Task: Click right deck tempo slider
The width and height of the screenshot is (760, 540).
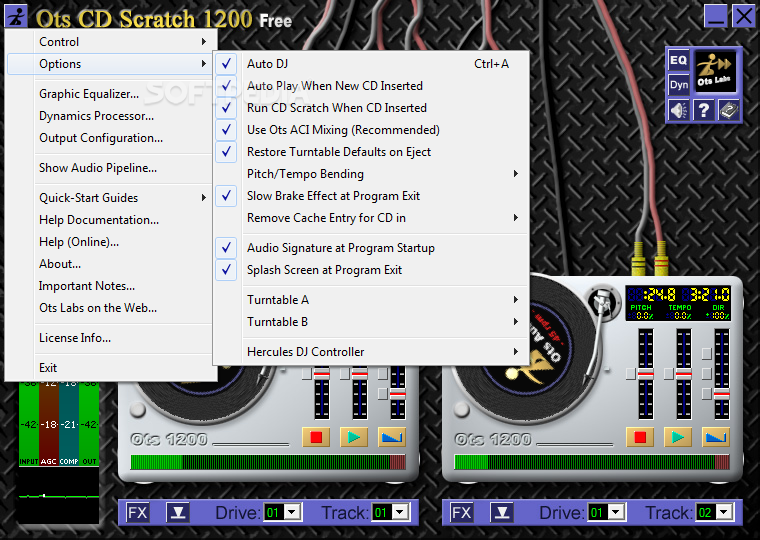Action: (683, 374)
